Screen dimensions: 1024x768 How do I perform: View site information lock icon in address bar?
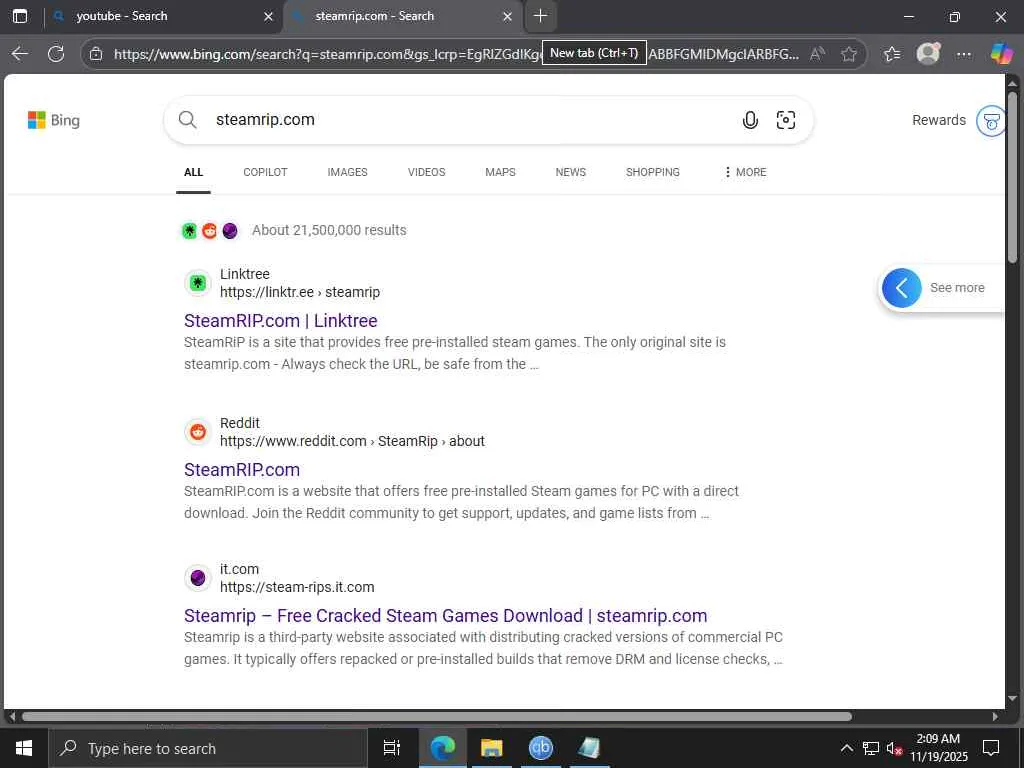96,54
